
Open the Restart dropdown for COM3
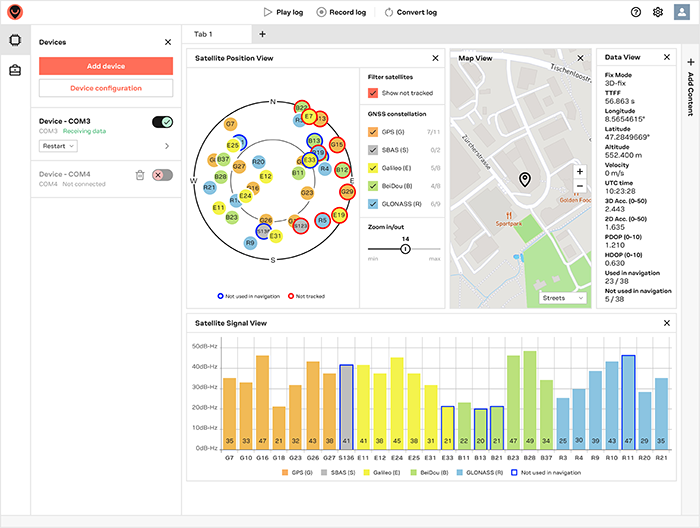[x=58, y=146]
